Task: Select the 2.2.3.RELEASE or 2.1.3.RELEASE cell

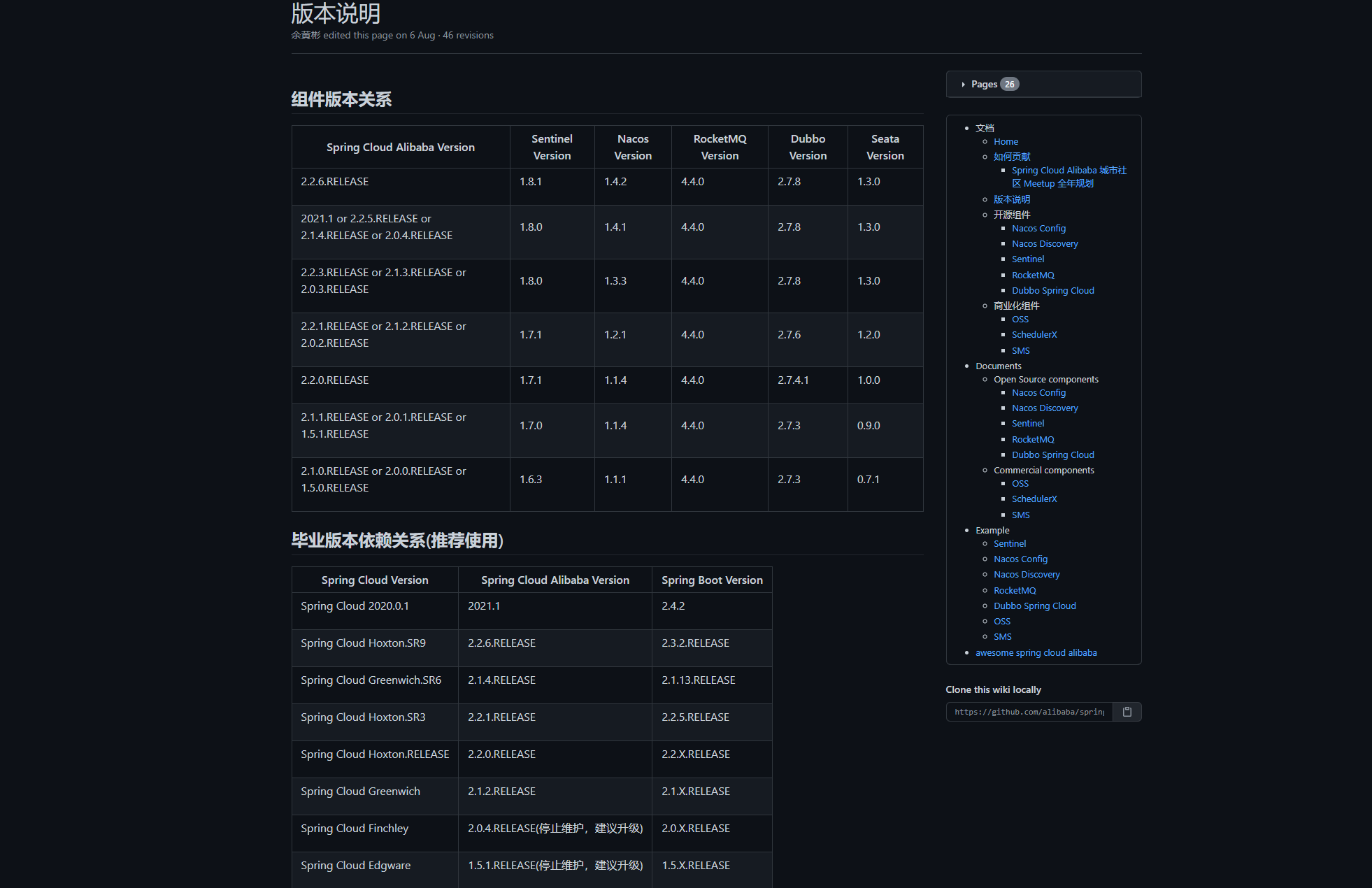Action: pos(401,286)
